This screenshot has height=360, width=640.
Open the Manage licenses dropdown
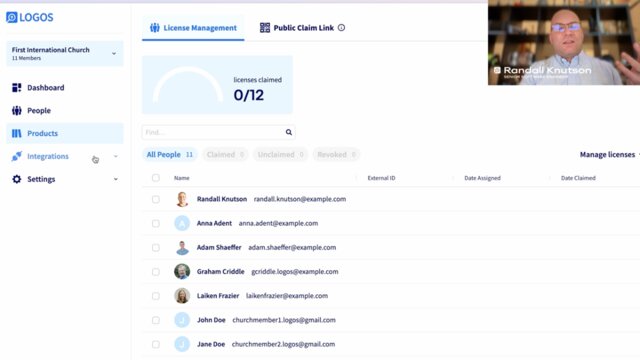(609, 155)
